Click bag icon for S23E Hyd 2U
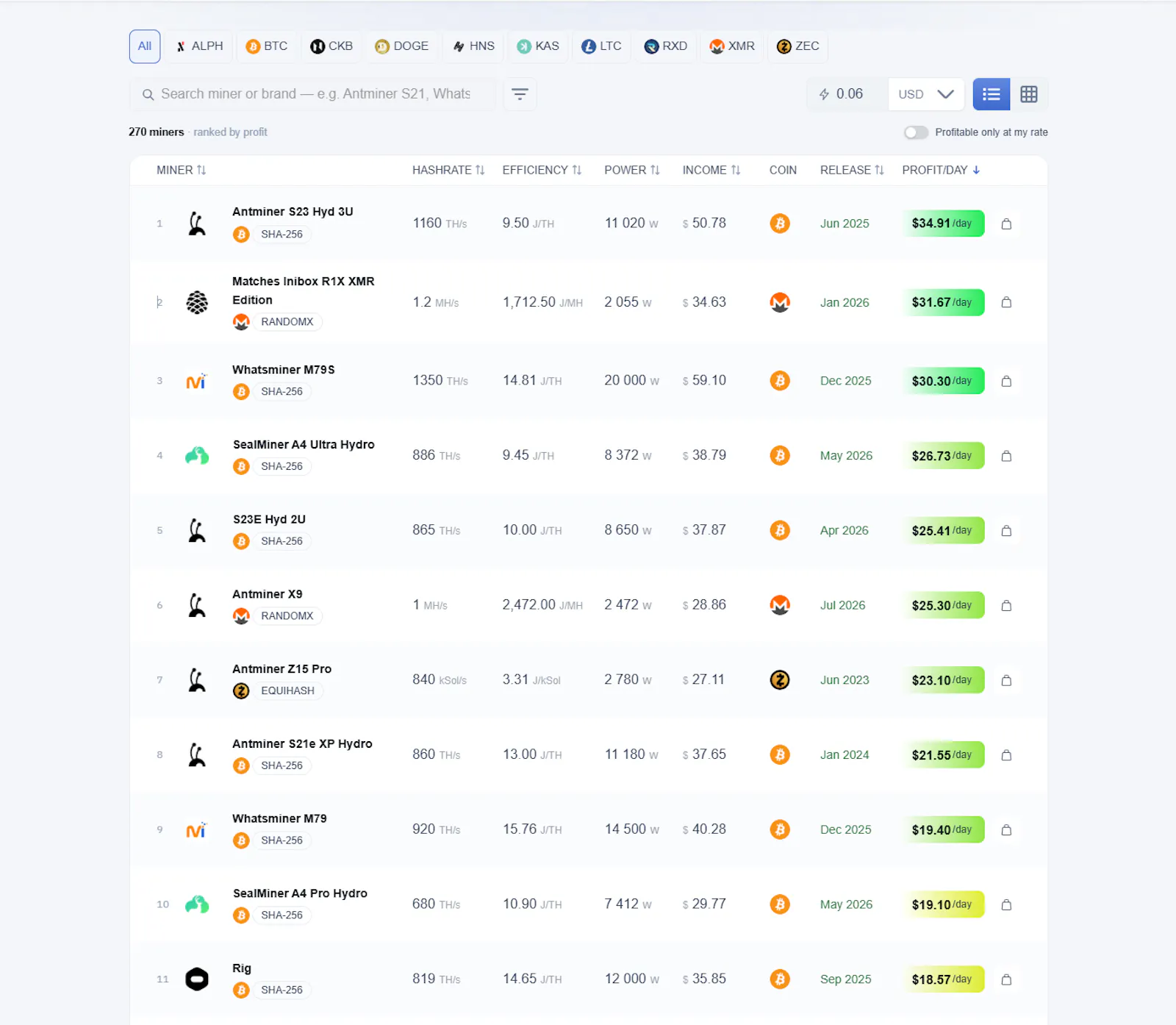The width and height of the screenshot is (1176, 1025). tap(1006, 530)
